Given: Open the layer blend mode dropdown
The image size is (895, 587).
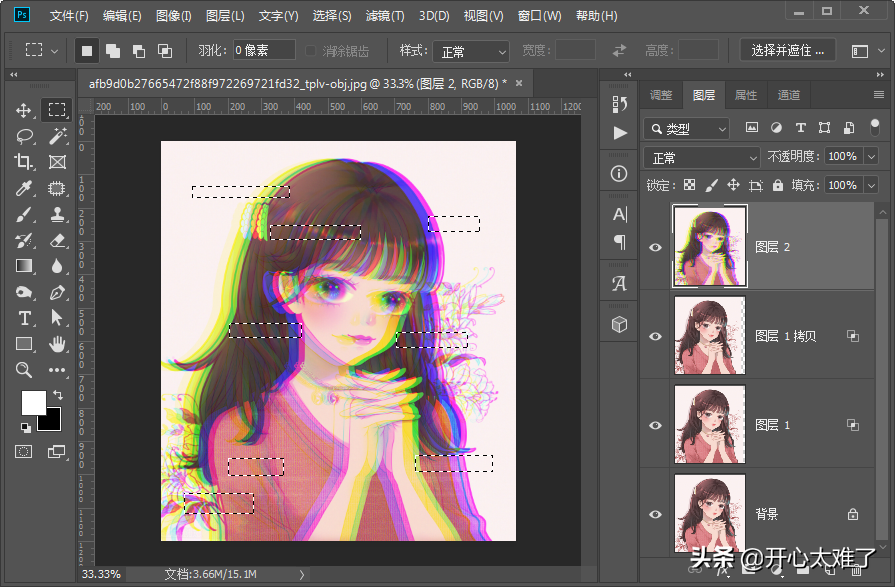Looking at the screenshot, I should [703, 158].
